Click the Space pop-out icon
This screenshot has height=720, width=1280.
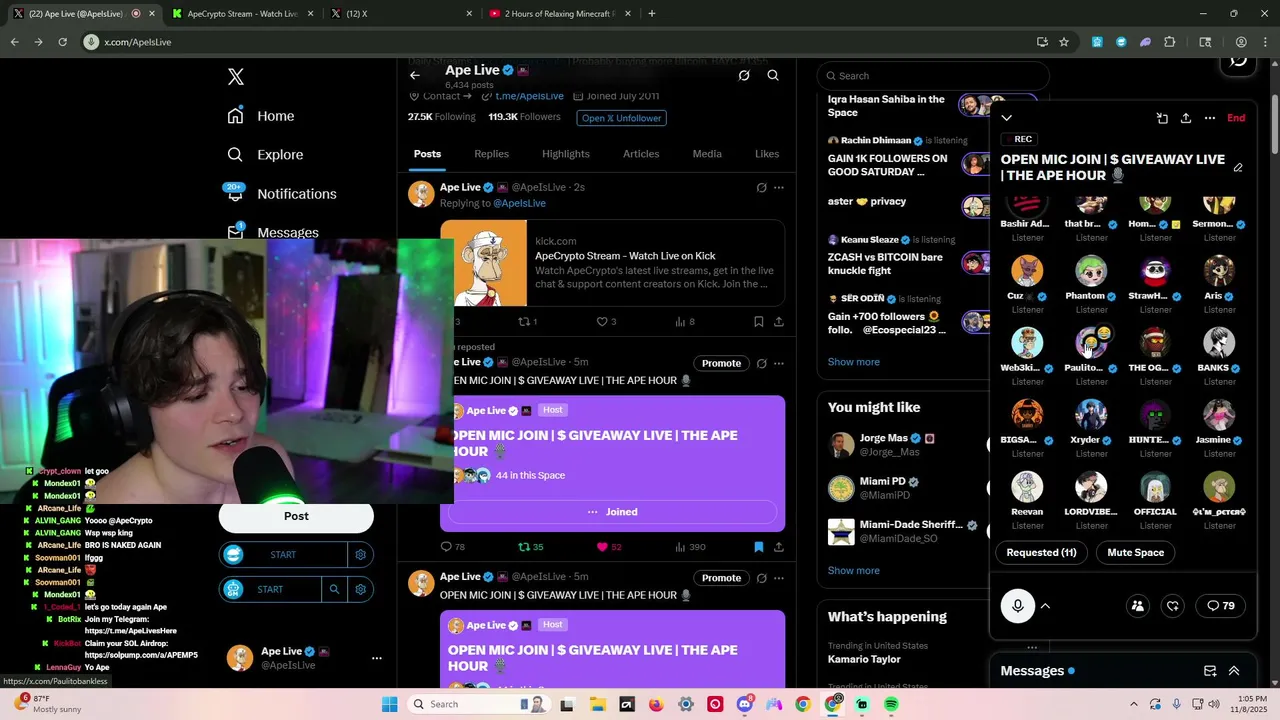click(x=1162, y=118)
